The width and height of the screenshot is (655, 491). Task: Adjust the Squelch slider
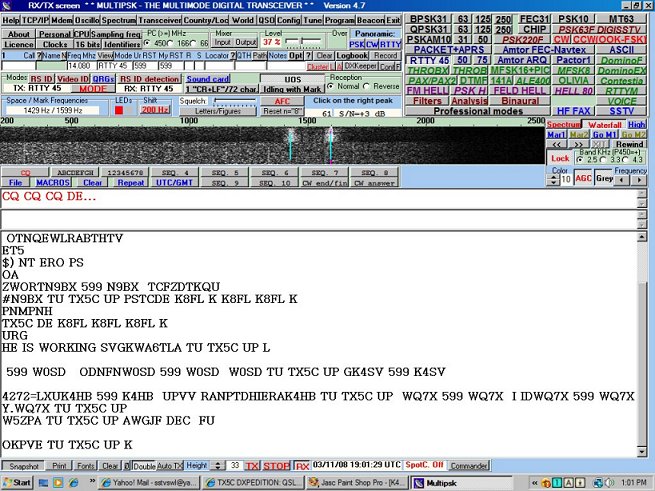pyautogui.click(x=234, y=101)
